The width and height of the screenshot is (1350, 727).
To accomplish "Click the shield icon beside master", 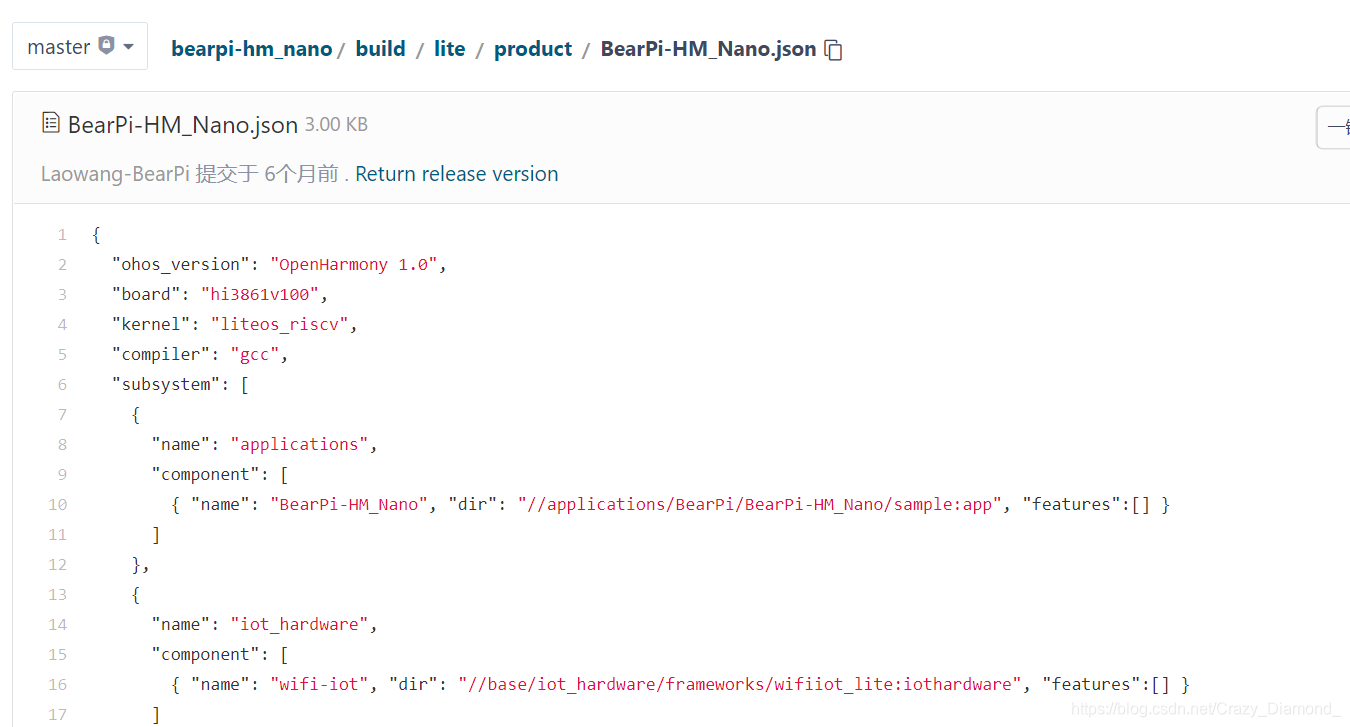I will click(x=106, y=46).
